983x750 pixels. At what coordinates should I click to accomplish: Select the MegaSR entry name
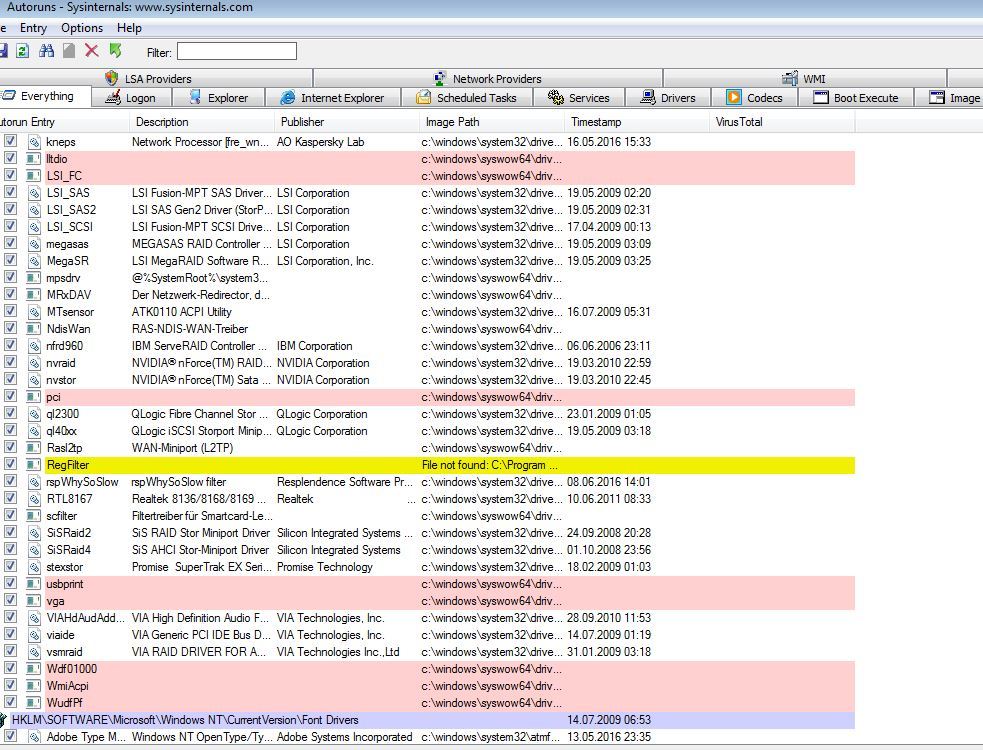68,261
